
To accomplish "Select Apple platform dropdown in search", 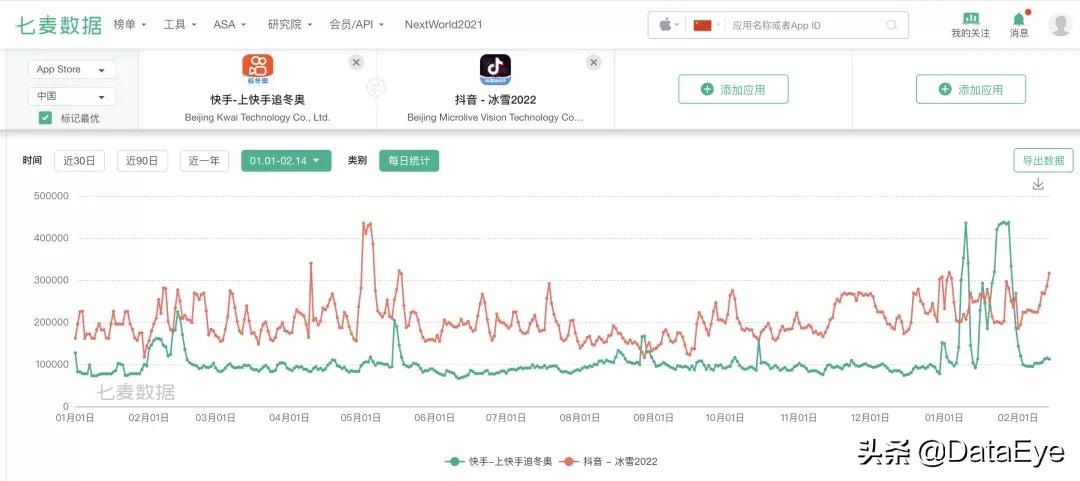I will (669, 25).
